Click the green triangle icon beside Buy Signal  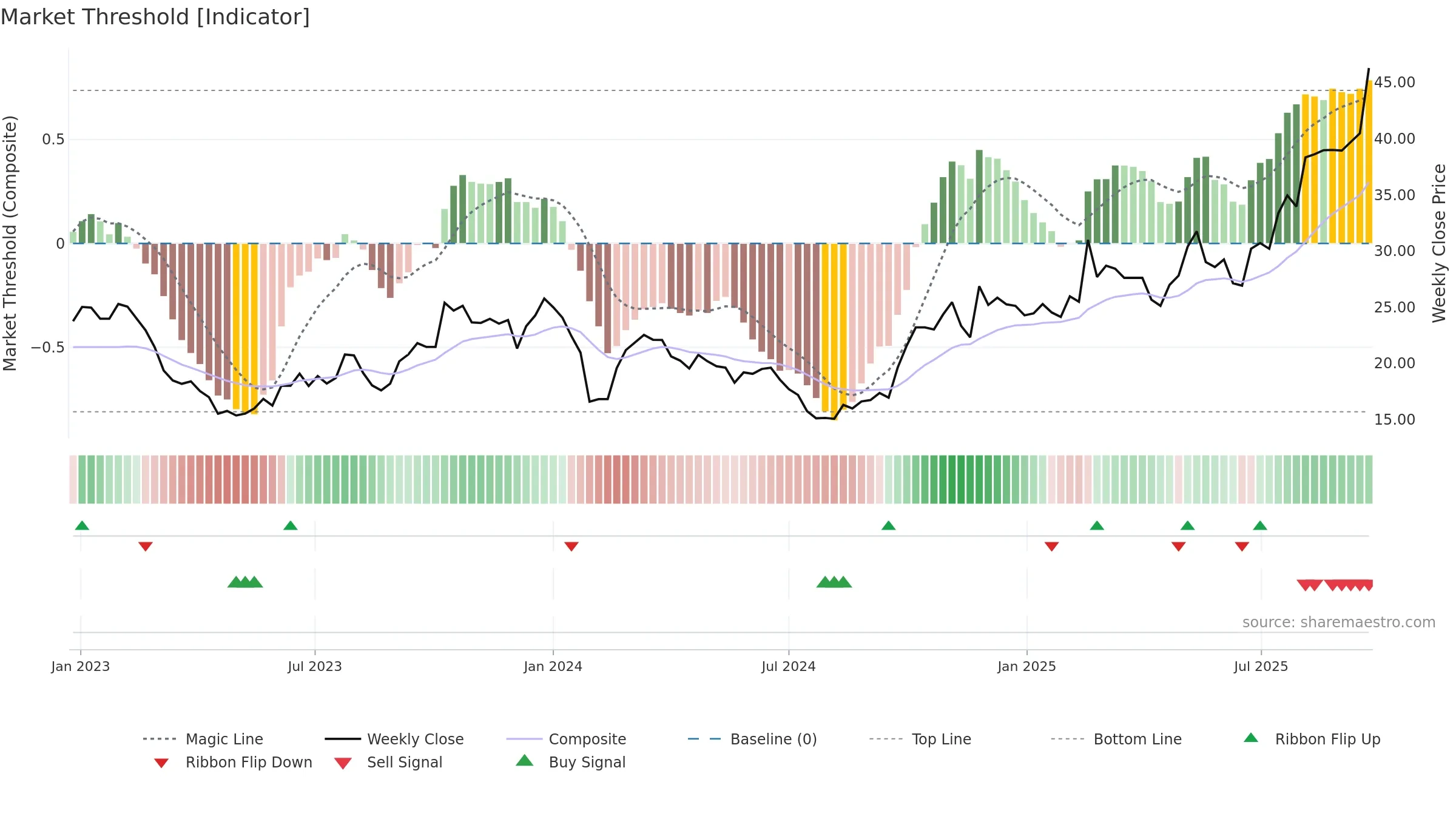(525, 760)
